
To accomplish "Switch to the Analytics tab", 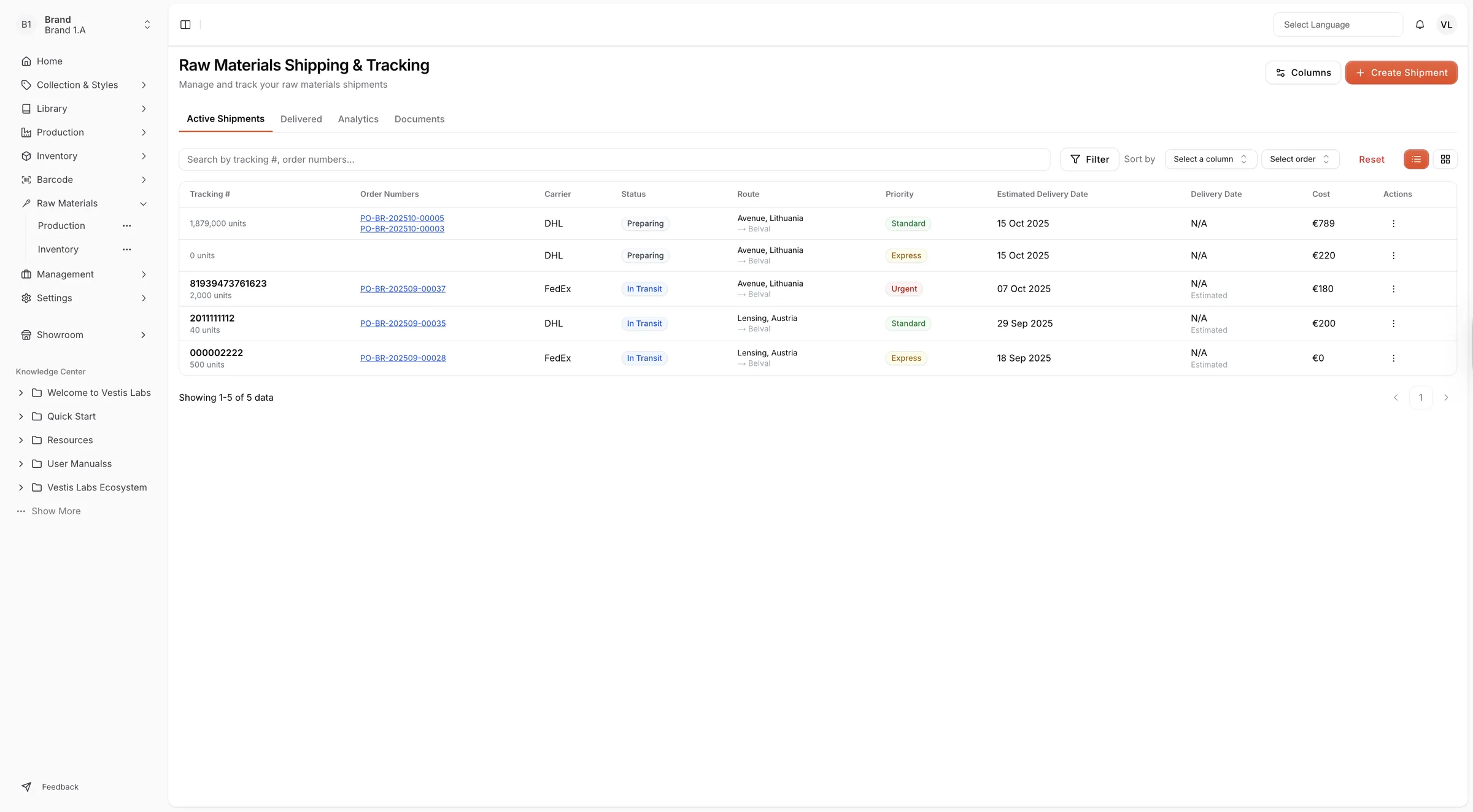I will tap(358, 119).
